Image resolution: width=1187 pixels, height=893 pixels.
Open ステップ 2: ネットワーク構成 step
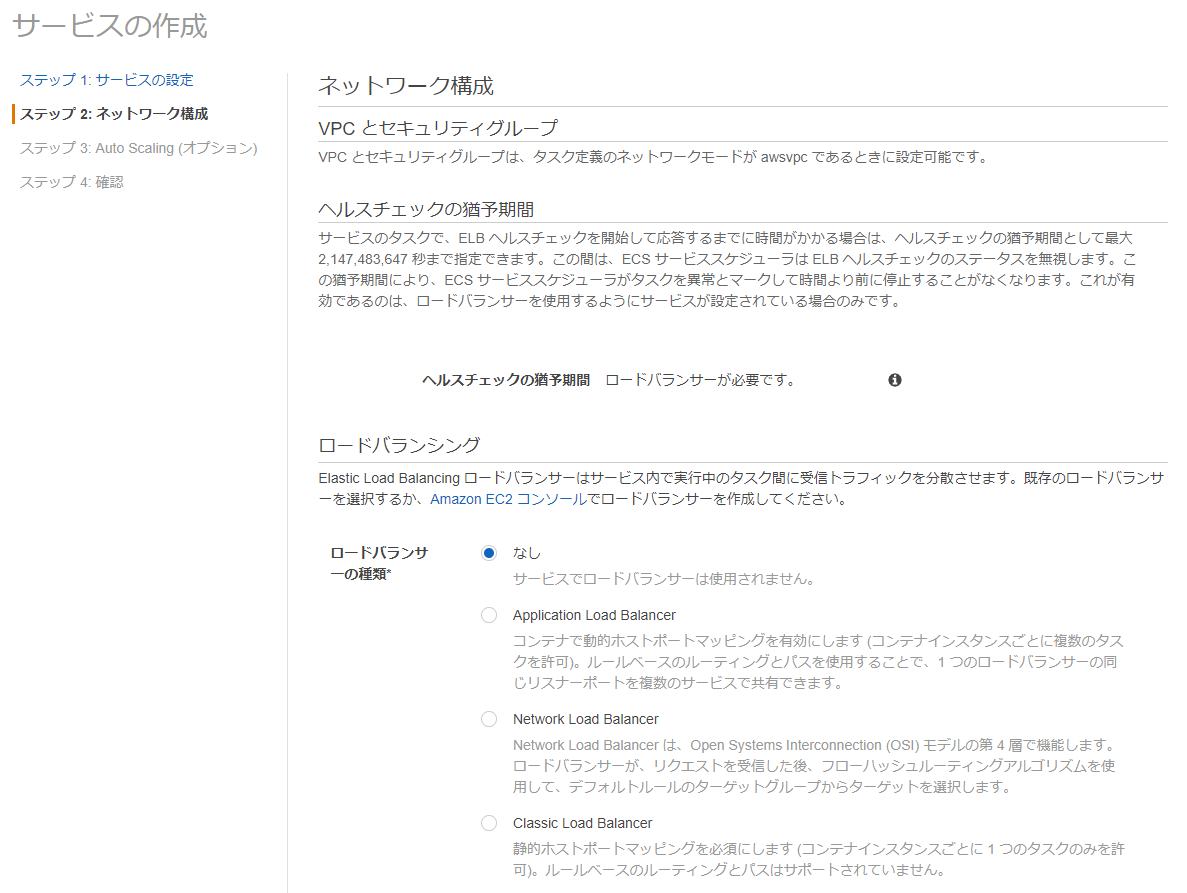click(114, 114)
